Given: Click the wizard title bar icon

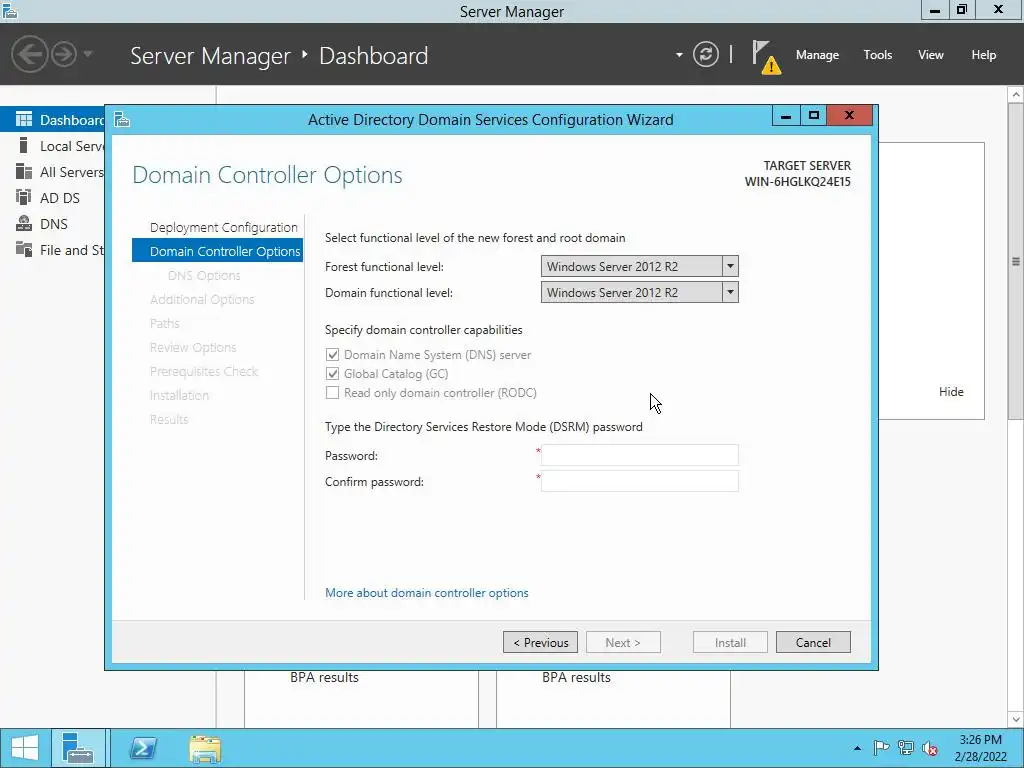Looking at the screenshot, I should [121, 120].
